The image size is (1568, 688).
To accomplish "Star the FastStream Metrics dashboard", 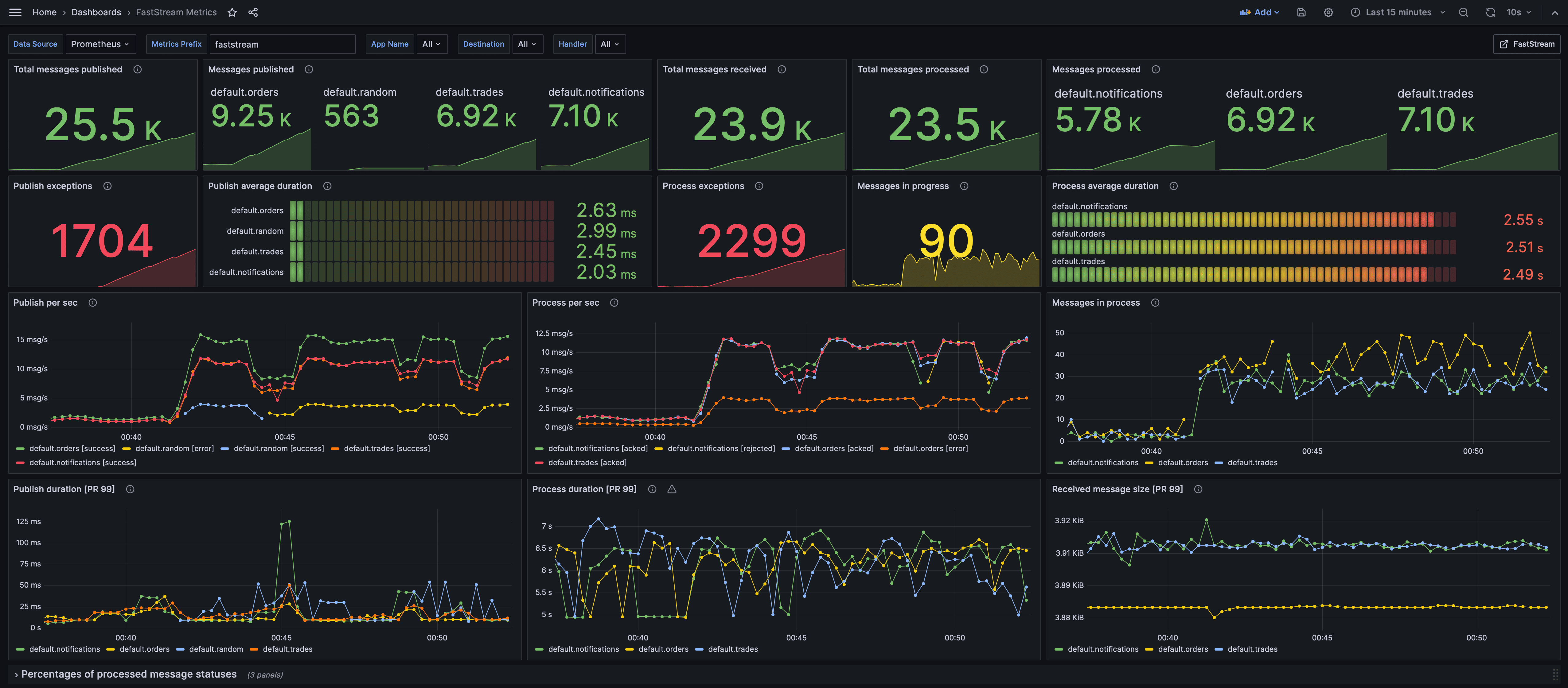I will (232, 12).
